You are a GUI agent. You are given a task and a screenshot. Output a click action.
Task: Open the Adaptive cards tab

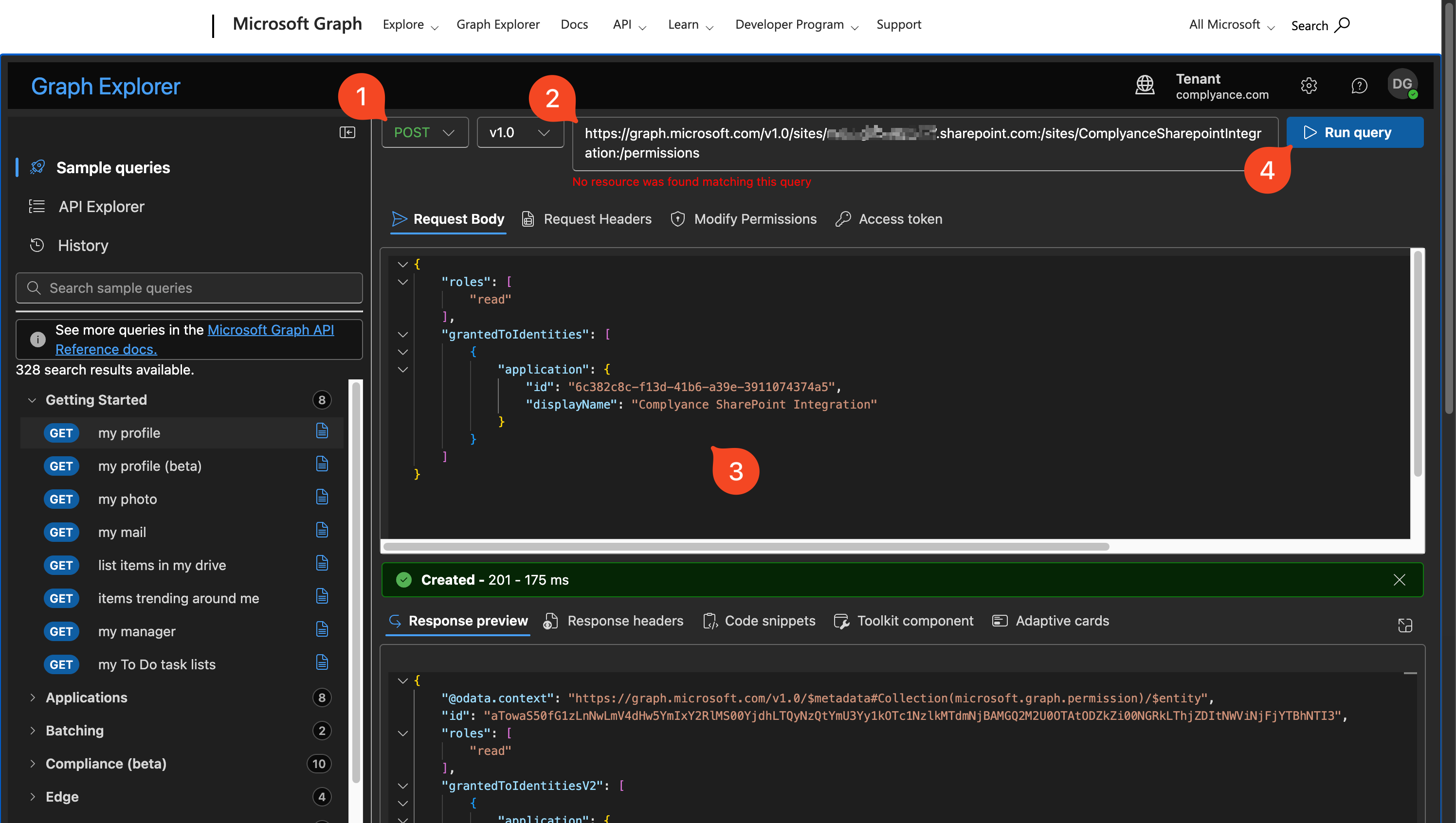pos(1051,621)
